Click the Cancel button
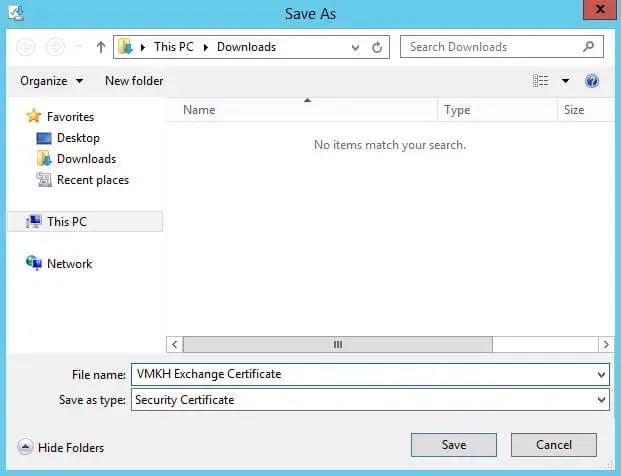Image resolution: width=621 pixels, height=476 pixels. point(554,445)
